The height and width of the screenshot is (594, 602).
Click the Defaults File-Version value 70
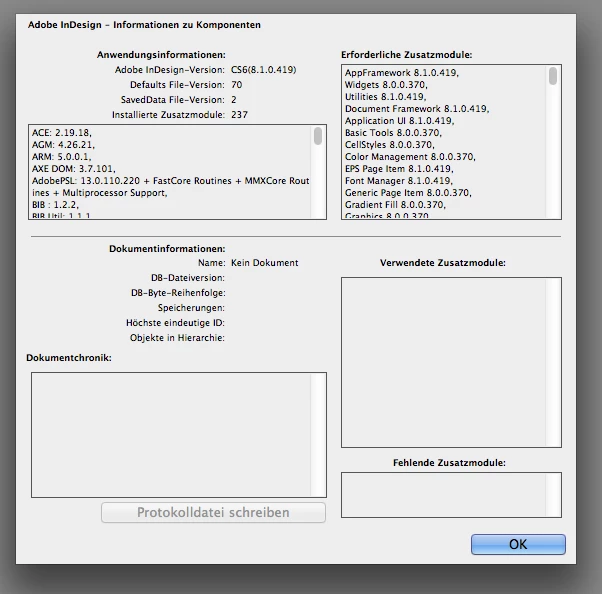[x=236, y=84]
